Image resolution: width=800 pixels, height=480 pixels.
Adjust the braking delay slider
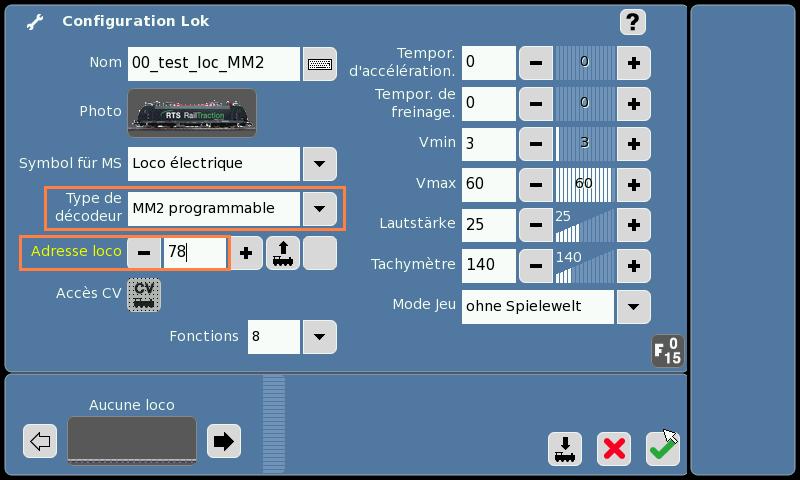coord(585,104)
